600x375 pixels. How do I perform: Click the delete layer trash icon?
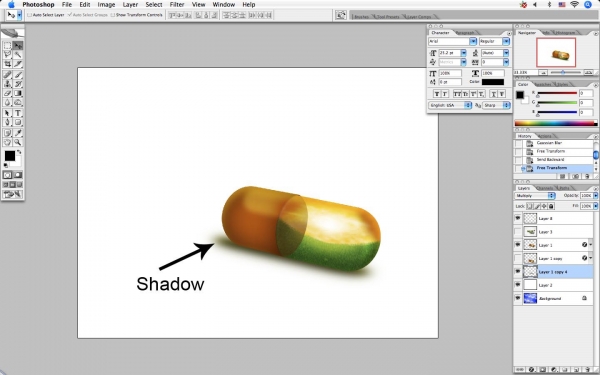586,370
